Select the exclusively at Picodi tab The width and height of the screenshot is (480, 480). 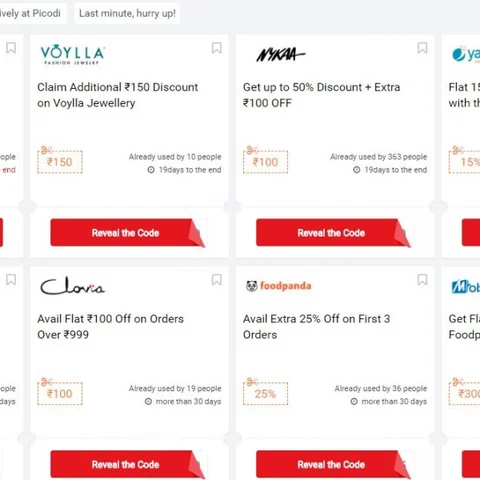click(30, 13)
